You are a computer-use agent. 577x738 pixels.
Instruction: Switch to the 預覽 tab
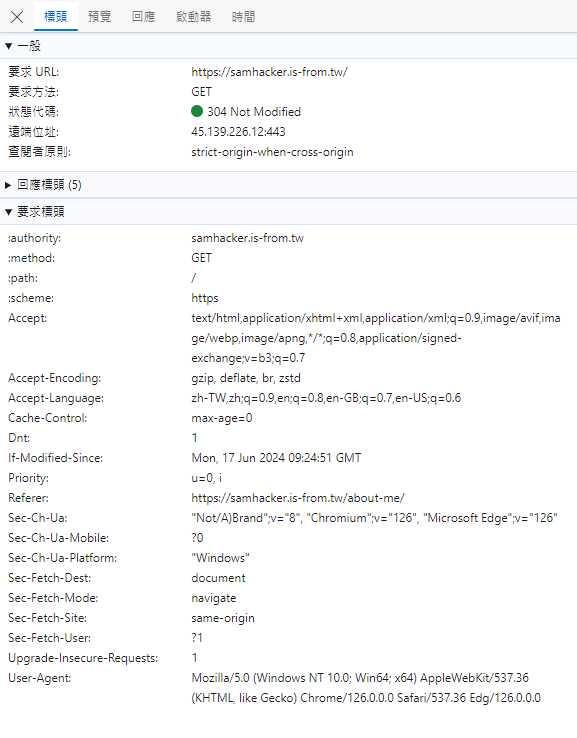[100, 17]
